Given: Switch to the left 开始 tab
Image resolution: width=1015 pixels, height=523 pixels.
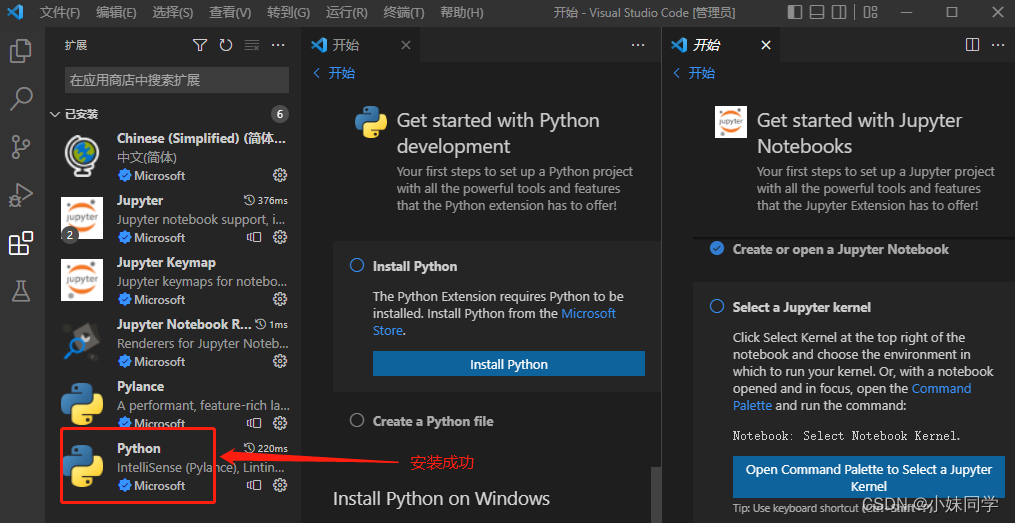Looking at the screenshot, I should pyautogui.click(x=361, y=45).
